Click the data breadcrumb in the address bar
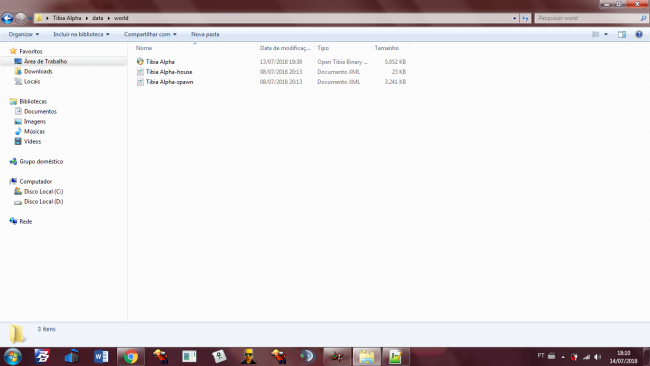Image resolution: width=650 pixels, height=366 pixels. 98,18
